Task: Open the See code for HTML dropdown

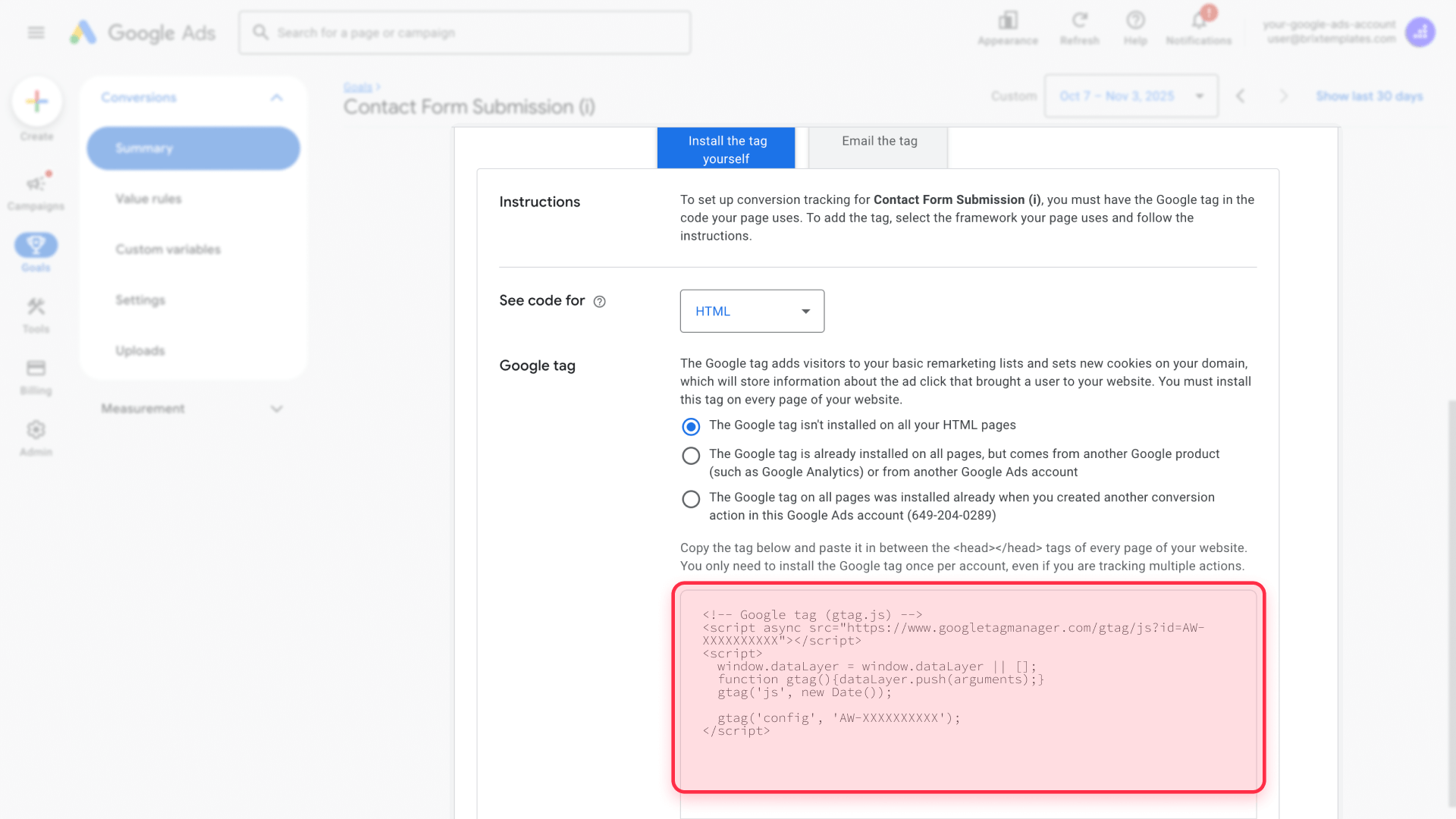Action: click(x=752, y=311)
